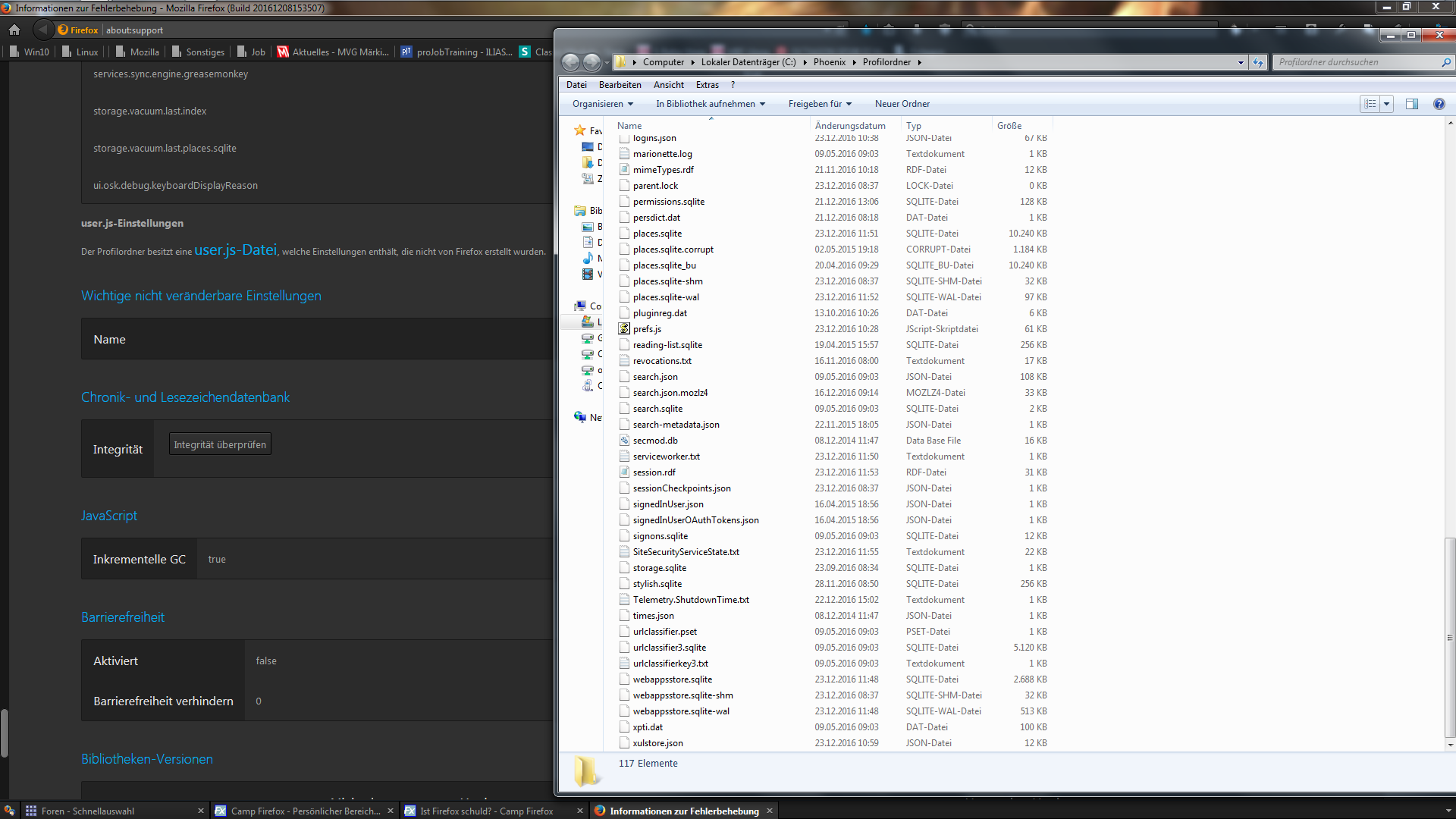Click the Explorer forward navigation arrow

(591, 62)
